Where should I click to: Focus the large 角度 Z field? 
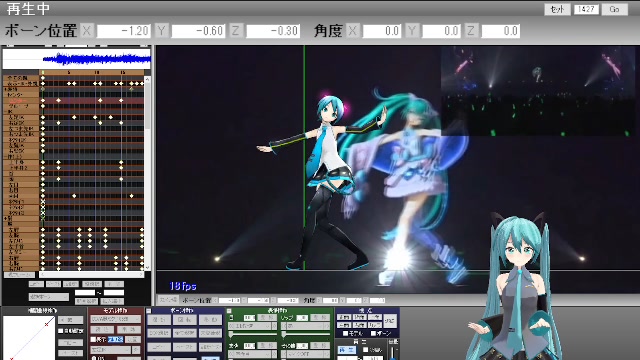pyautogui.click(x=500, y=31)
